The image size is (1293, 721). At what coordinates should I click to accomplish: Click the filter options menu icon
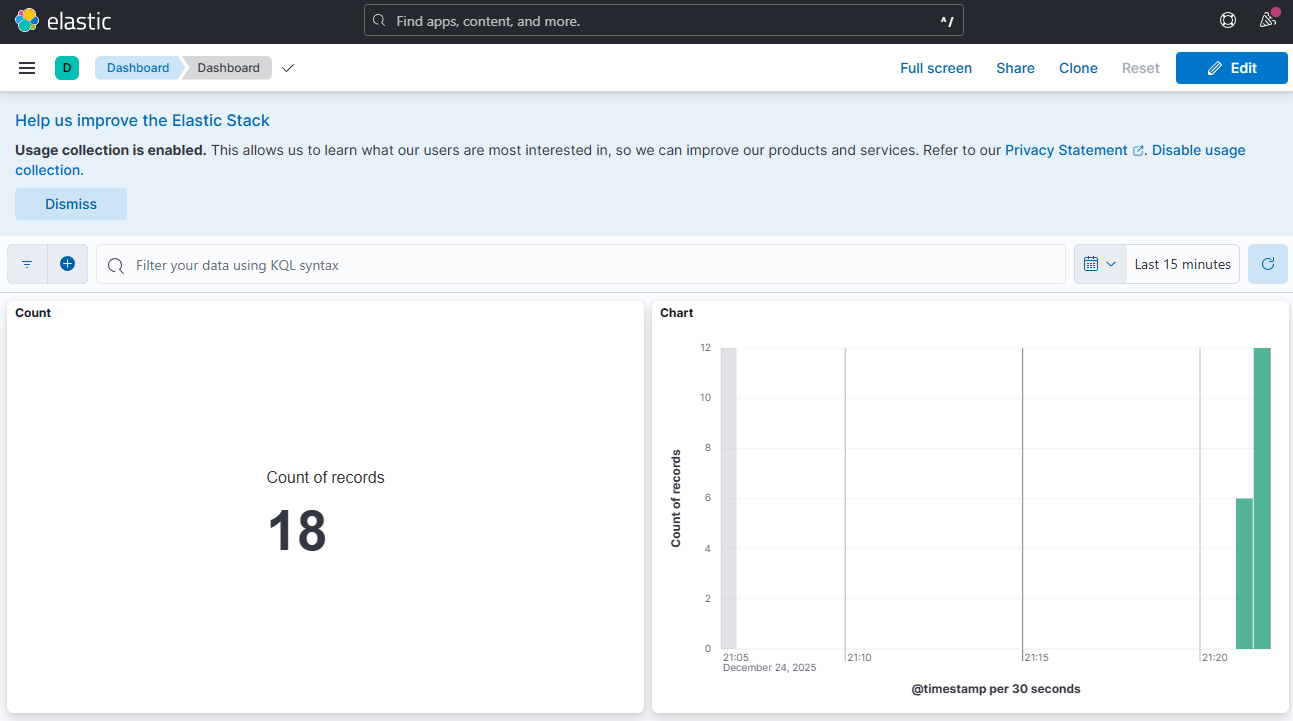click(27, 264)
